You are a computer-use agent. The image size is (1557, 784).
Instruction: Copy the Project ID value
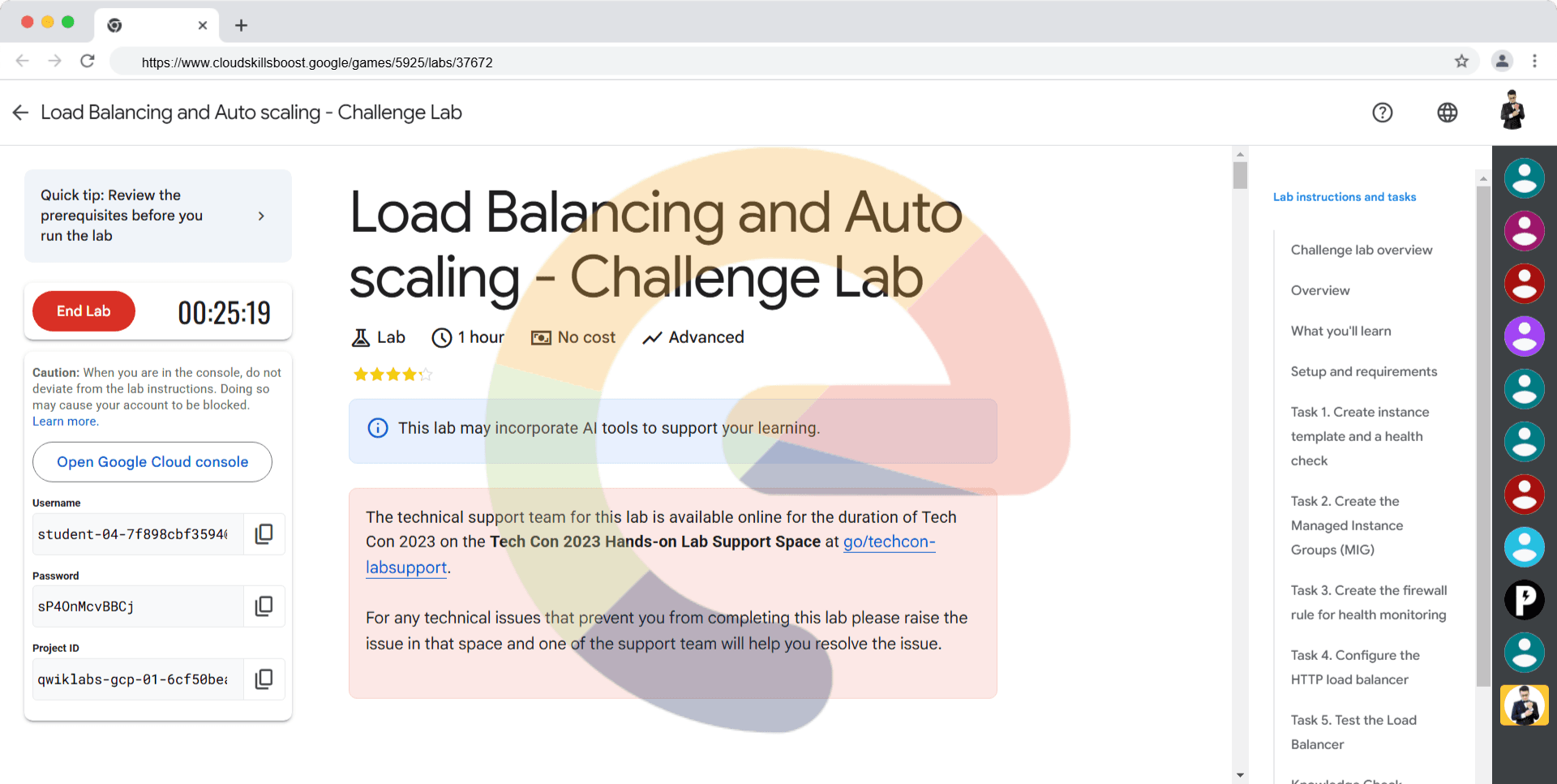(x=264, y=679)
